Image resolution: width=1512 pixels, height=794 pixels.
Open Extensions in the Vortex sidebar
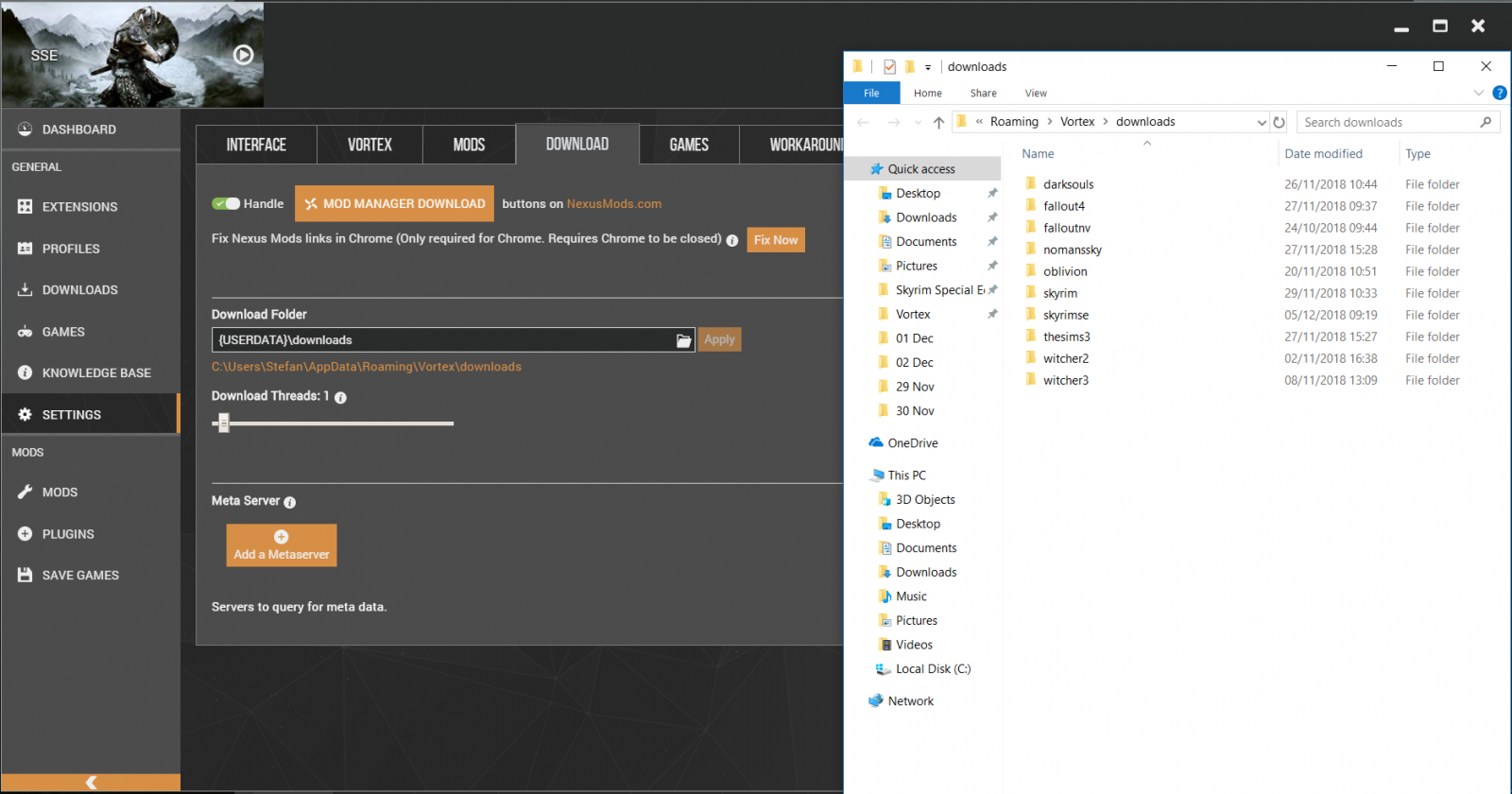point(90,207)
